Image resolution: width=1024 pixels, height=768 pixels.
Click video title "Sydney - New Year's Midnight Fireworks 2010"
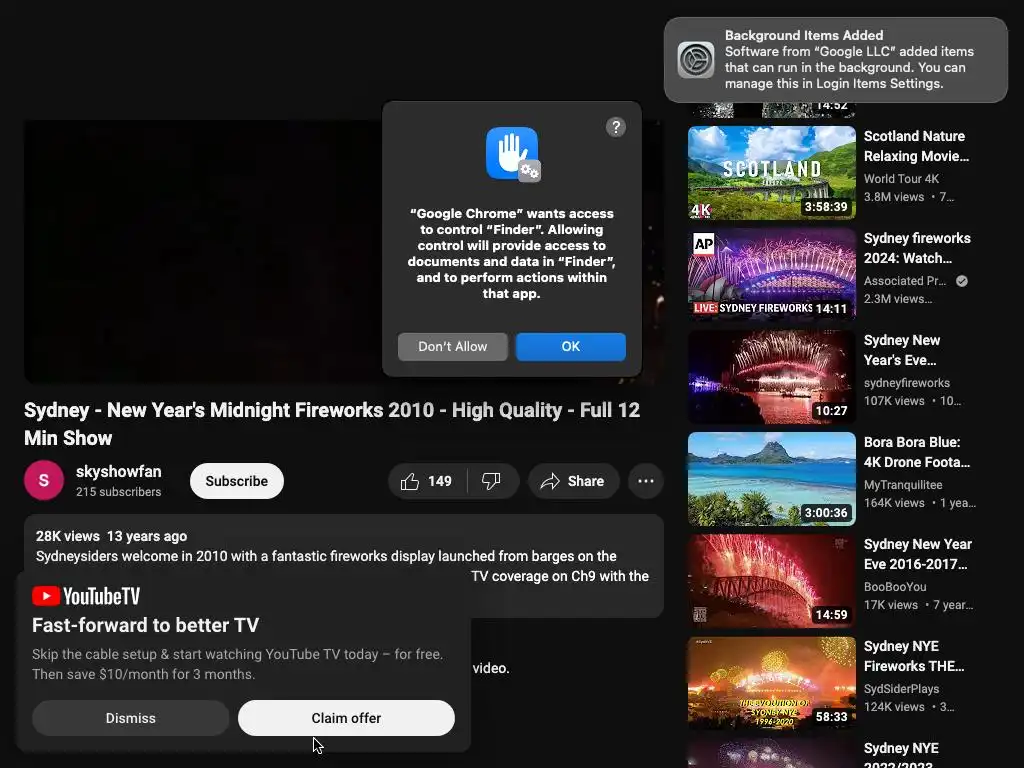332,424
